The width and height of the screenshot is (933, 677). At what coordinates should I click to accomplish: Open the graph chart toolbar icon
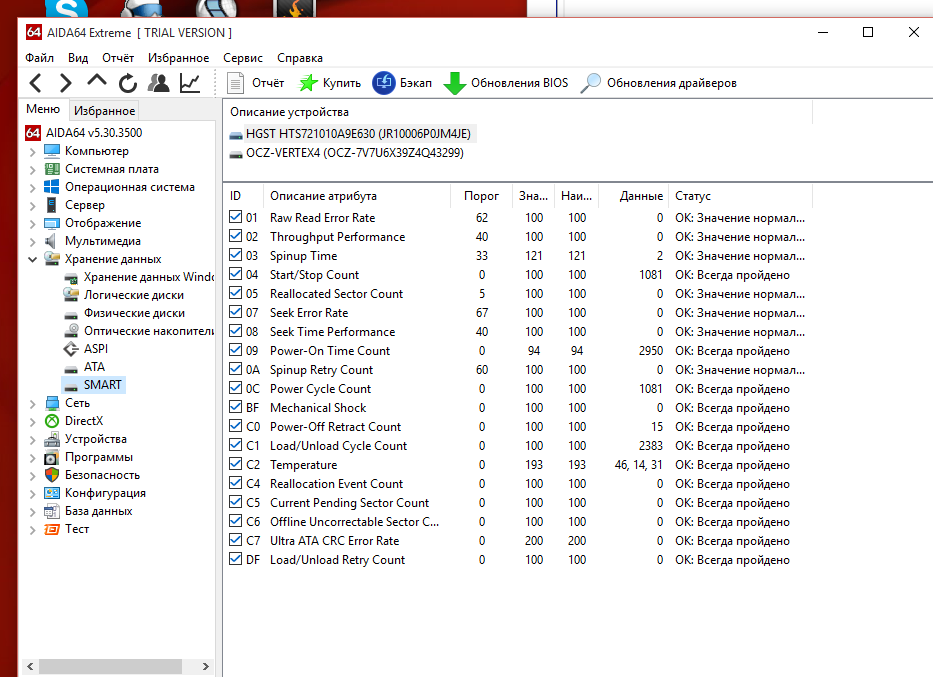[190, 83]
